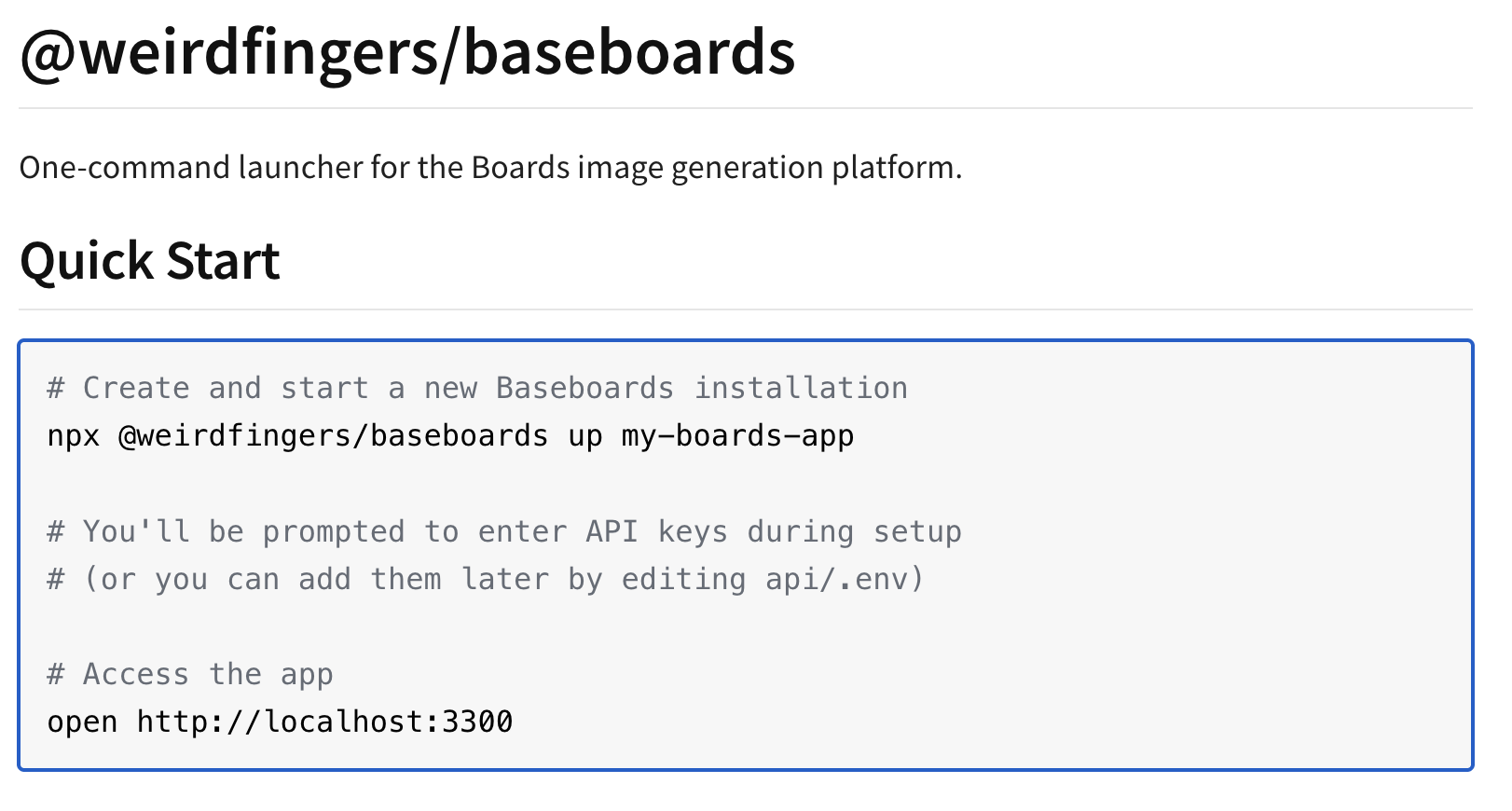Click the "You'll be prompted" comment line
Viewport: 1512px width, 811px height.
(242, 531)
